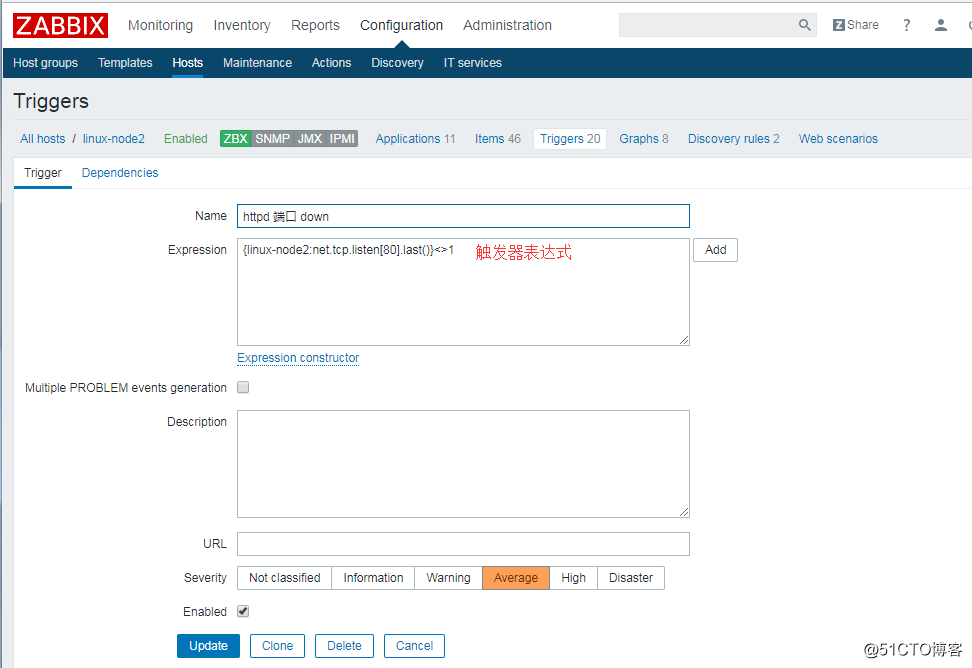The width and height of the screenshot is (972, 668).
Task: Click the JMX availability badge
Action: (x=309, y=139)
